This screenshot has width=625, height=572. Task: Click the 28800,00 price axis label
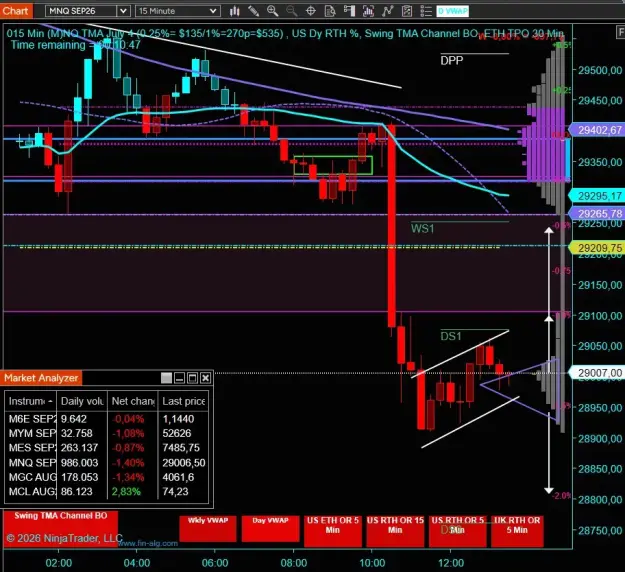[x=600, y=499]
